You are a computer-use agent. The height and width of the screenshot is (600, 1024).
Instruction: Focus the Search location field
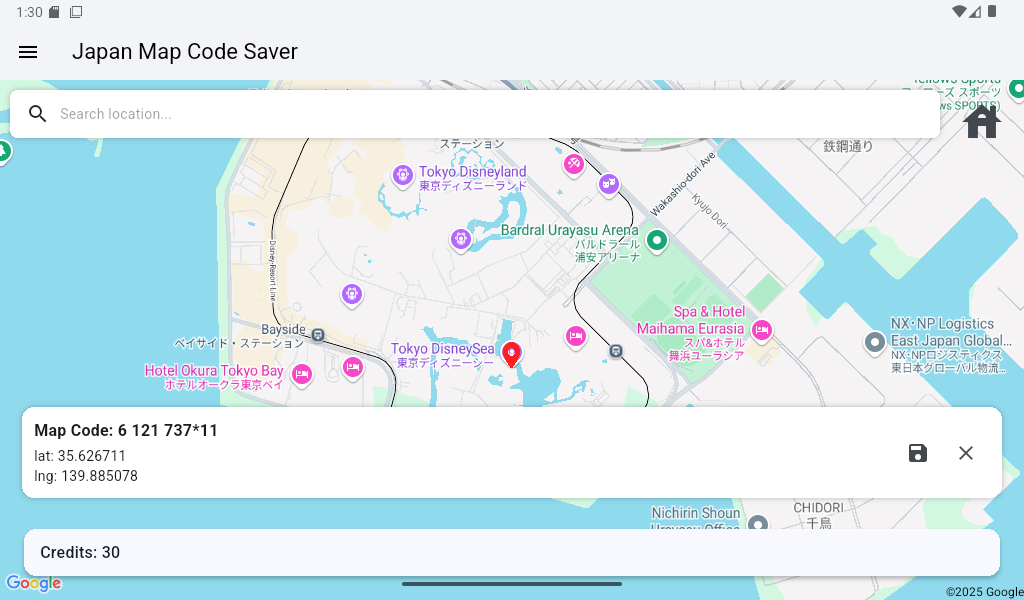click(x=475, y=114)
